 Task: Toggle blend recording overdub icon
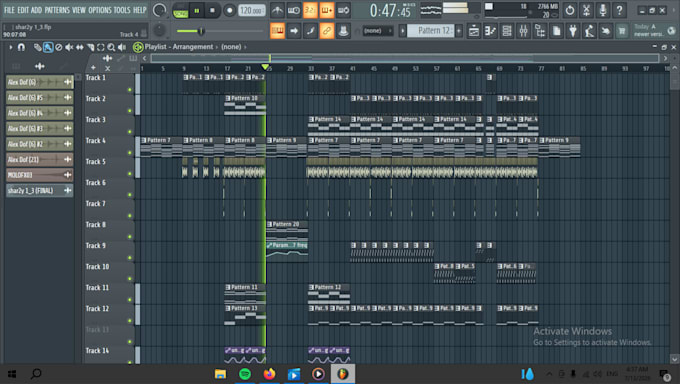point(327,10)
